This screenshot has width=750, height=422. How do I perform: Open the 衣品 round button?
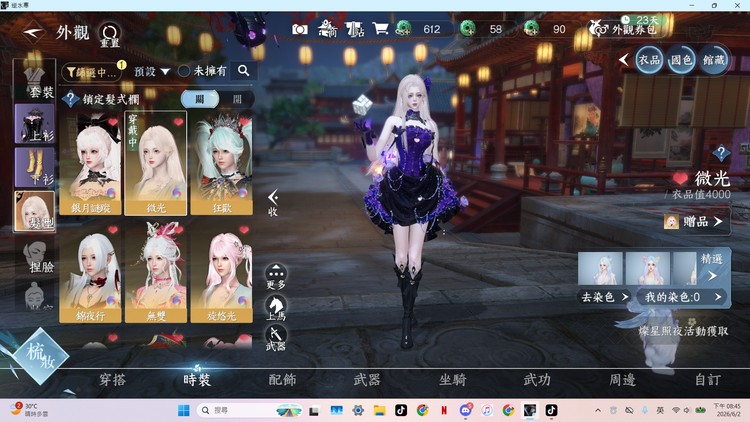649,60
